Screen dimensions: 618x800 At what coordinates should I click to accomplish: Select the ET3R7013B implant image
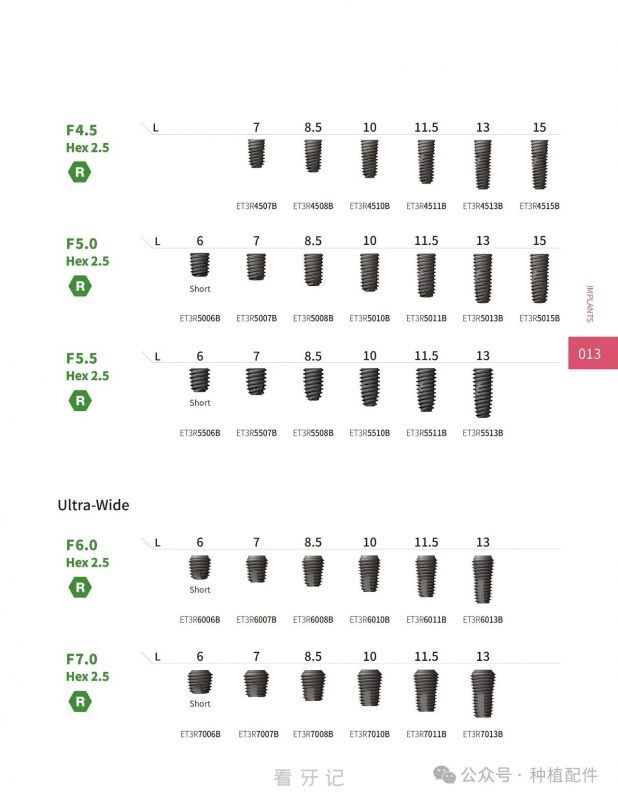point(483,693)
